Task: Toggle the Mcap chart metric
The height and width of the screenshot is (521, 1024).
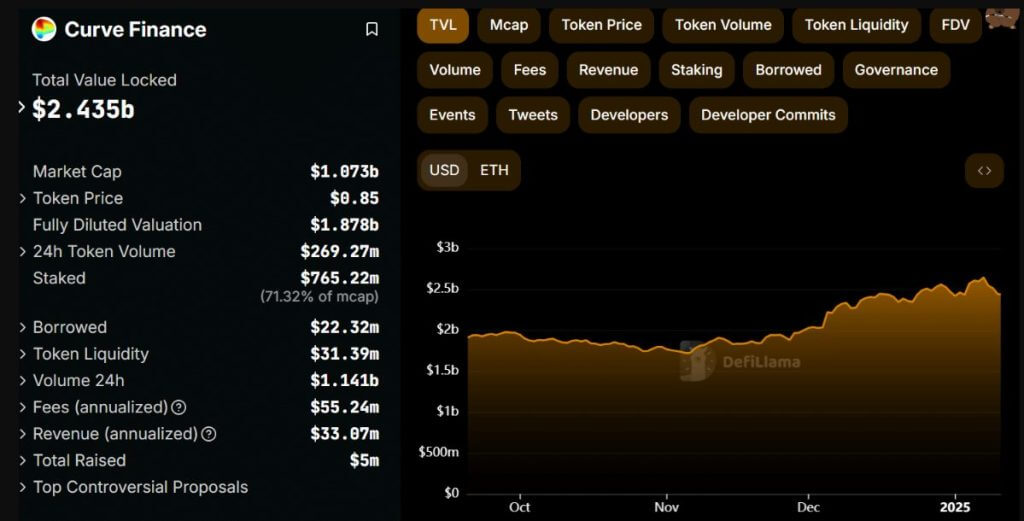Action: pyautogui.click(x=509, y=25)
